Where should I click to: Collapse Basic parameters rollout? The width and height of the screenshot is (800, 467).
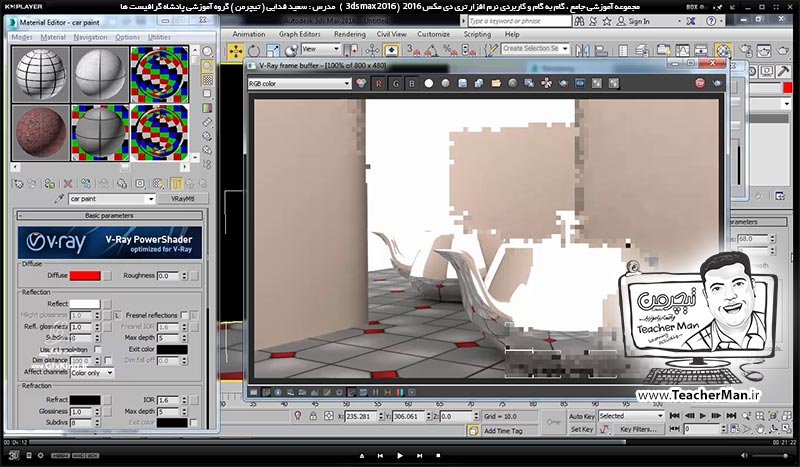[x=109, y=215]
